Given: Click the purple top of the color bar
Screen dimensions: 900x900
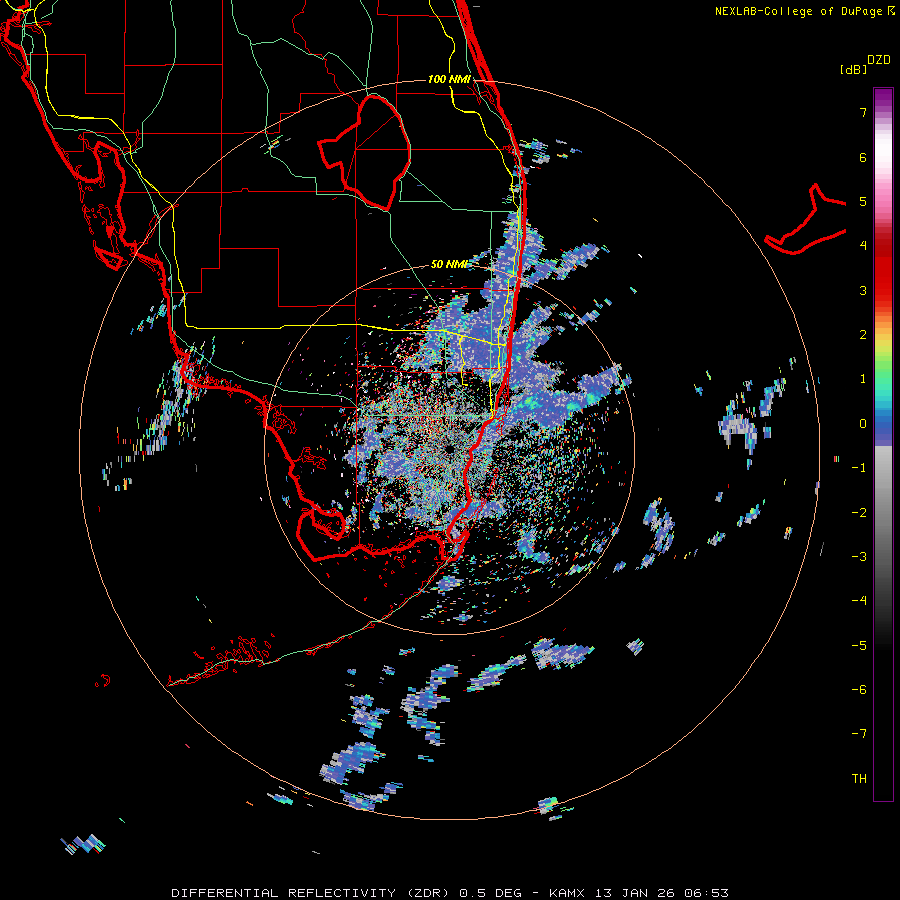Looking at the screenshot, I should pyautogui.click(x=883, y=98).
